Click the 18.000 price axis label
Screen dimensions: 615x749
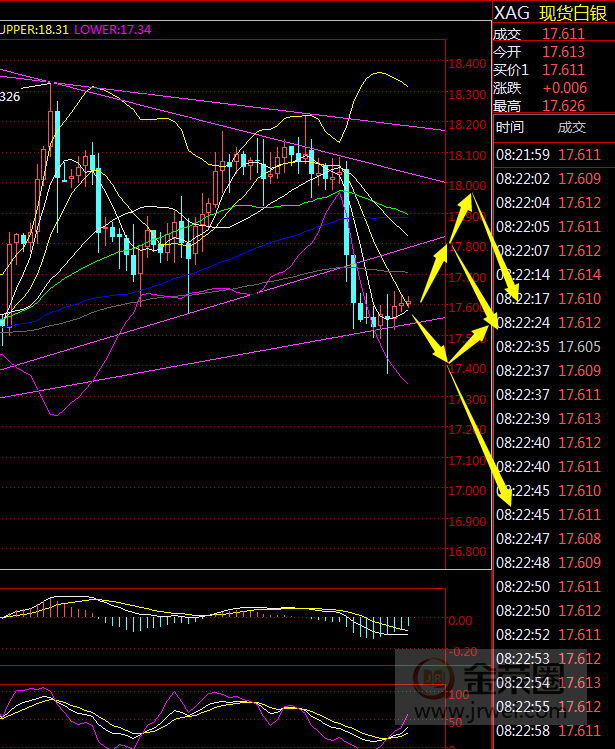(467, 186)
